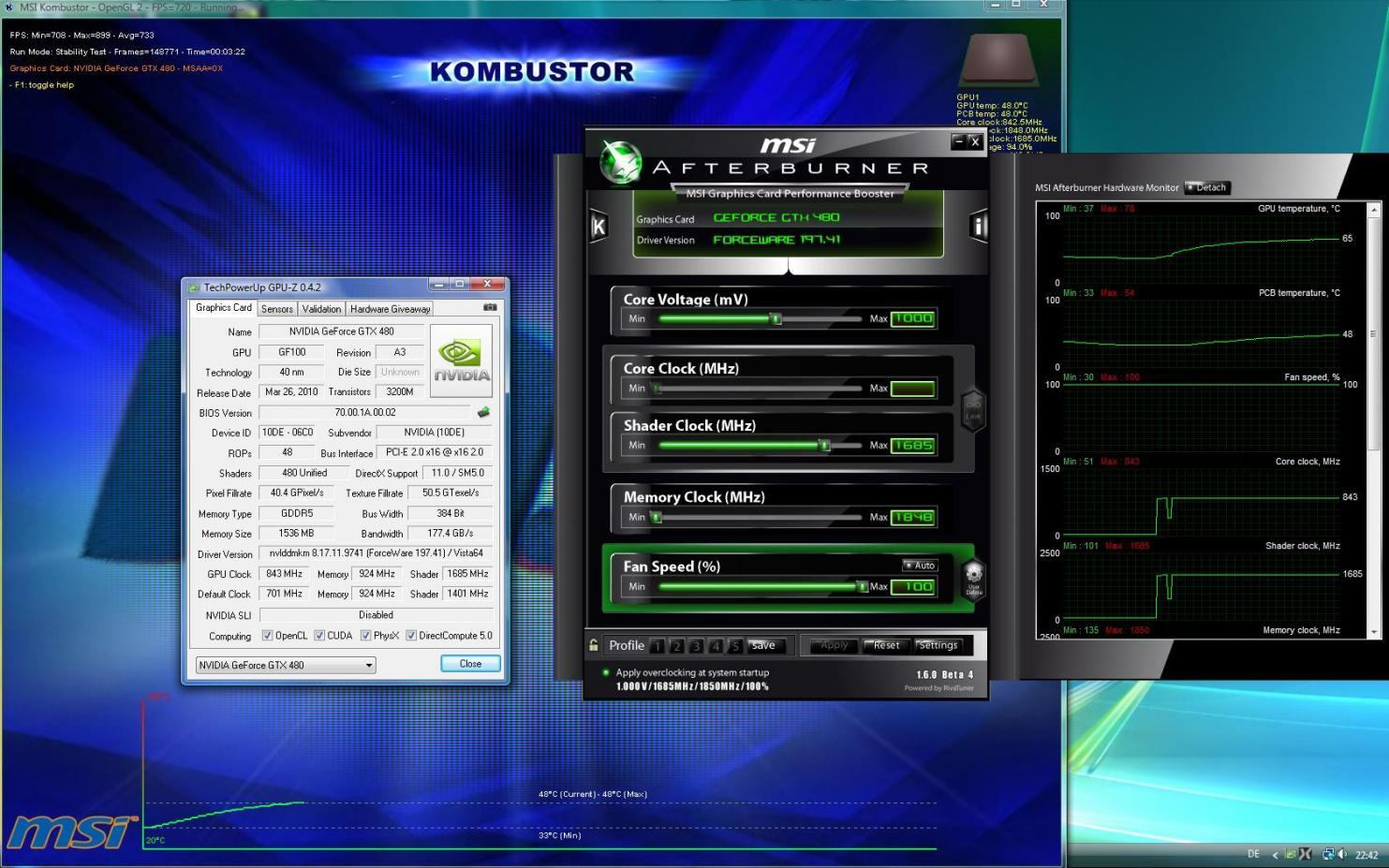This screenshot has width=1389, height=868.
Task: Click Shader Clock value field 1685
Action: point(912,445)
